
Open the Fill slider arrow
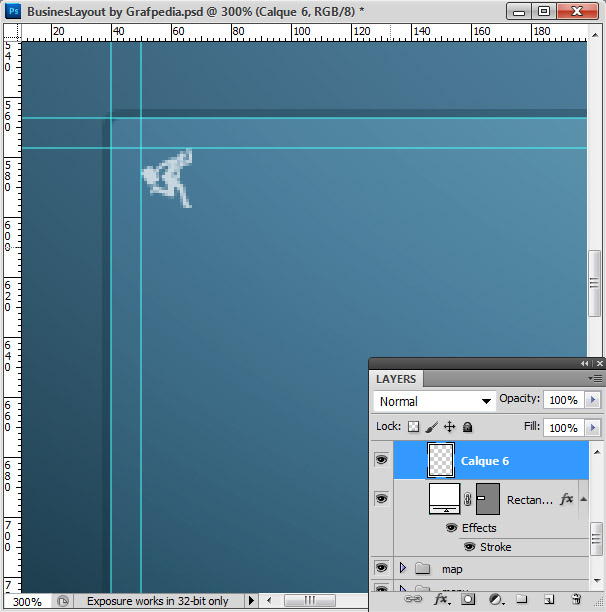tap(593, 428)
